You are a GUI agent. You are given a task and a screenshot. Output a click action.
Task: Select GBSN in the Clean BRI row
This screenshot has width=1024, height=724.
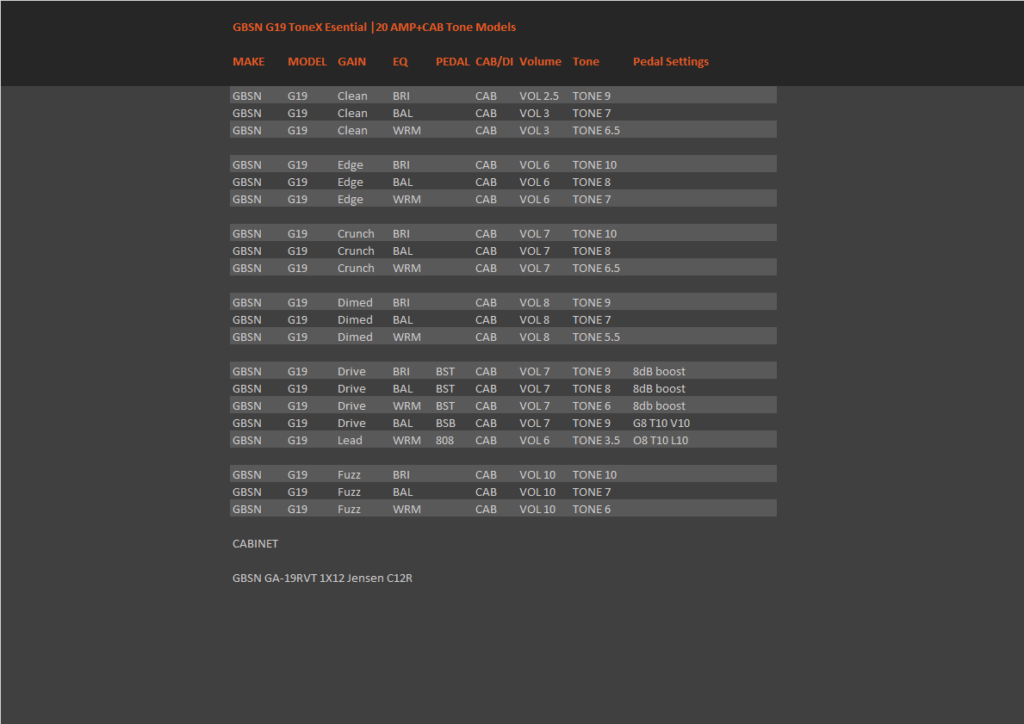click(247, 96)
